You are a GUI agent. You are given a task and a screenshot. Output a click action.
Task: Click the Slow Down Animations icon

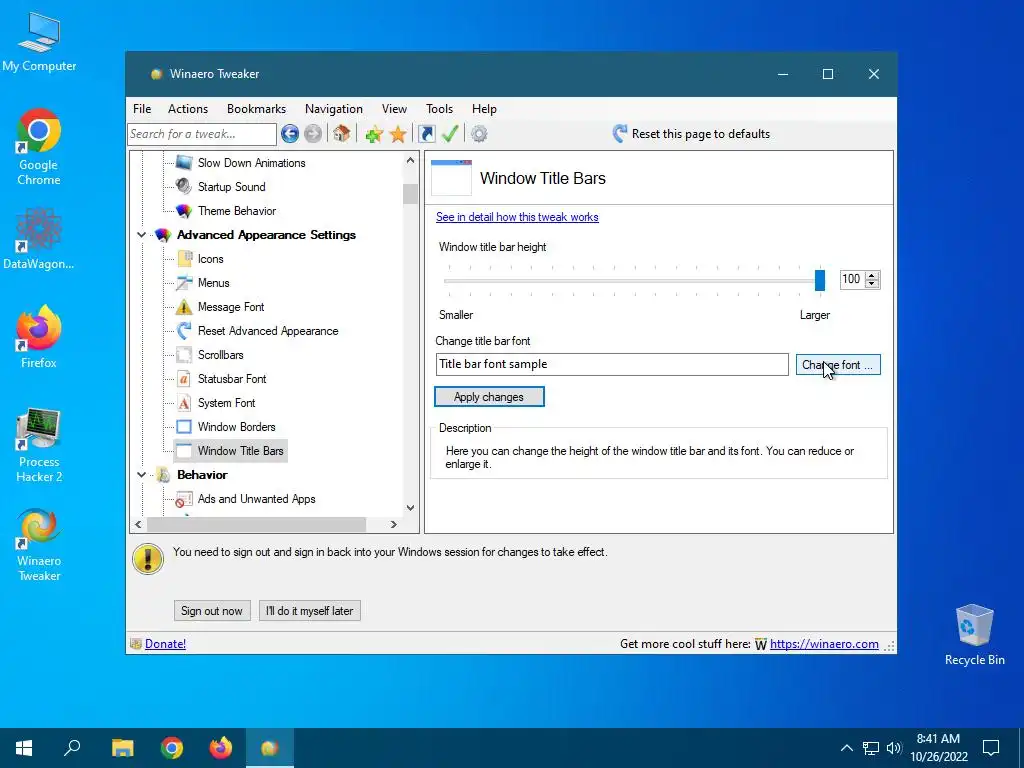[x=184, y=163]
